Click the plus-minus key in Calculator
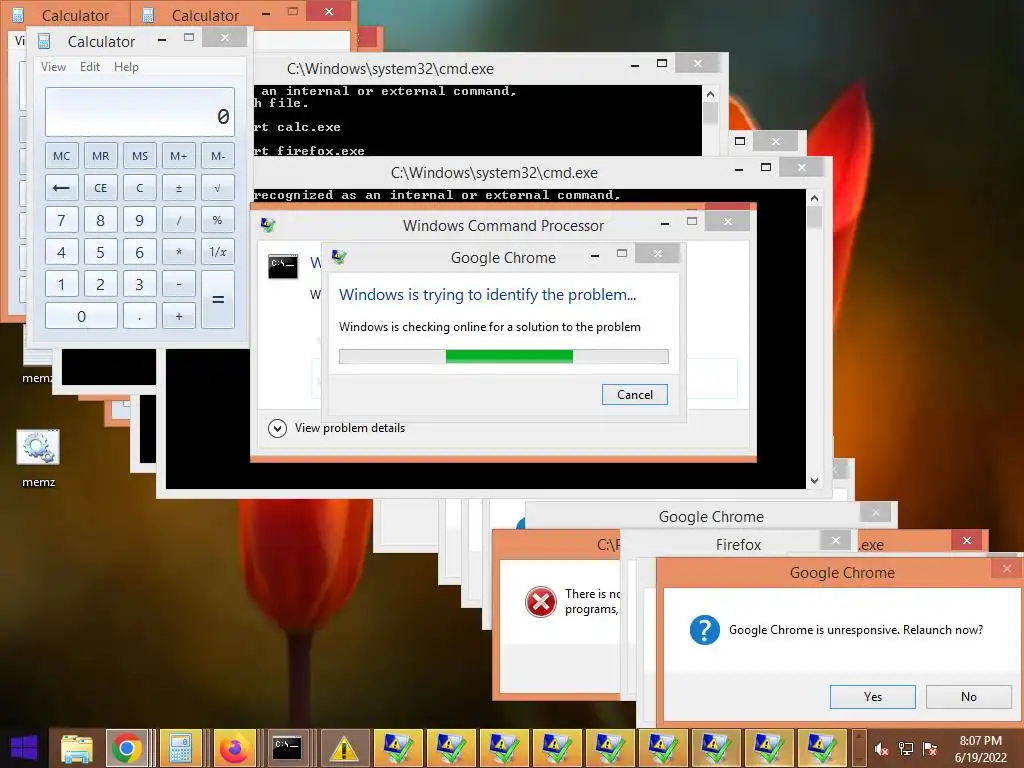 click(178, 188)
